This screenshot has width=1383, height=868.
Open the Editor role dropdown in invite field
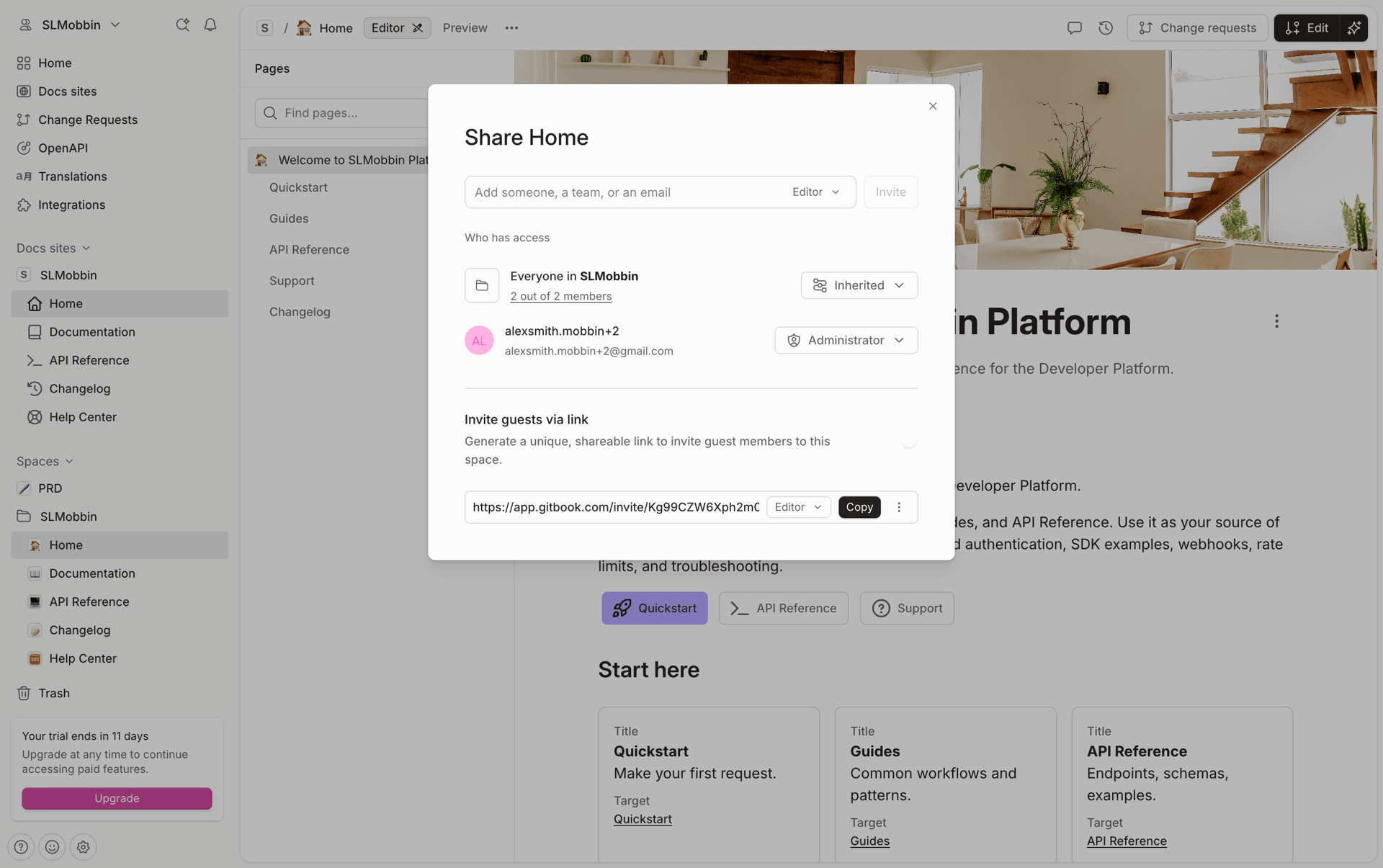click(x=815, y=192)
